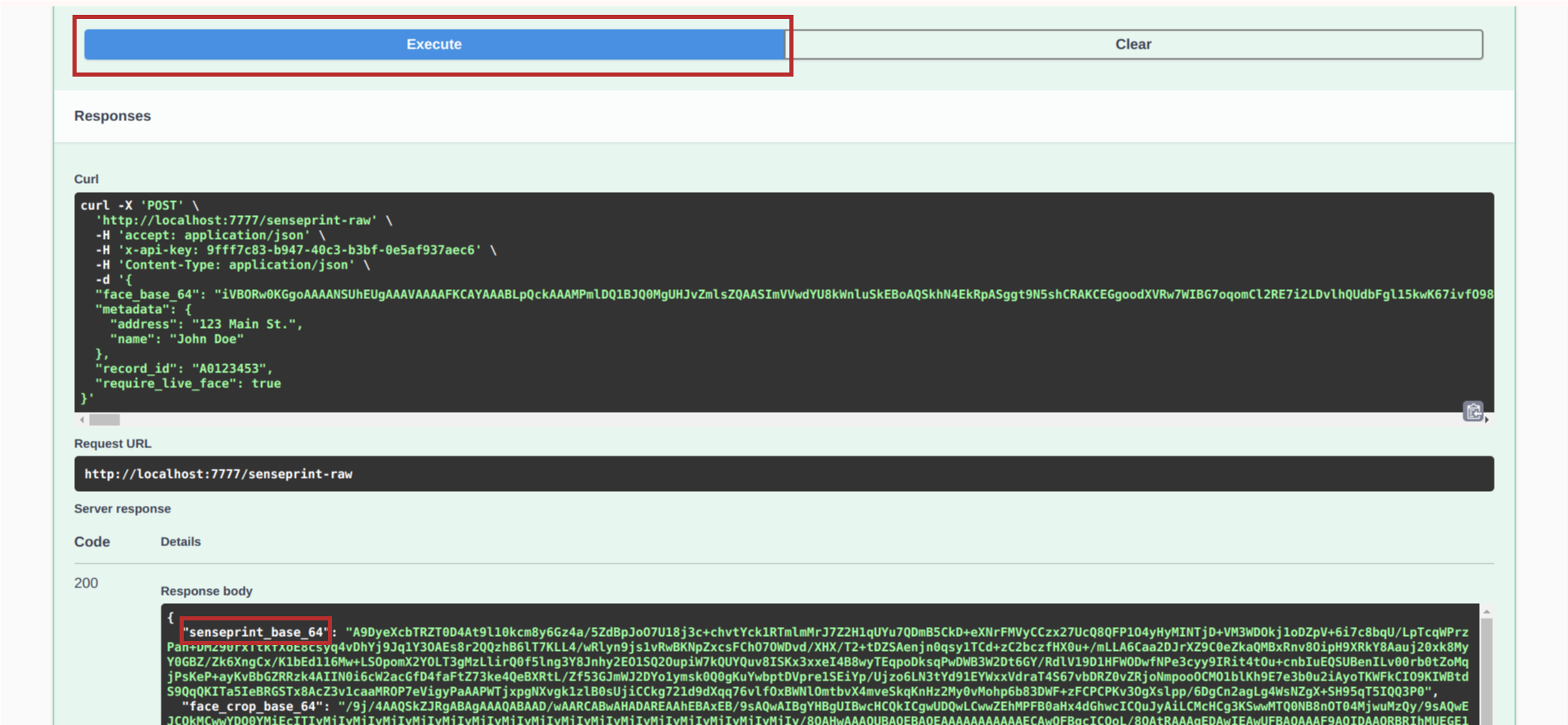Click the Code column header

pyautogui.click(x=92, y=542)
